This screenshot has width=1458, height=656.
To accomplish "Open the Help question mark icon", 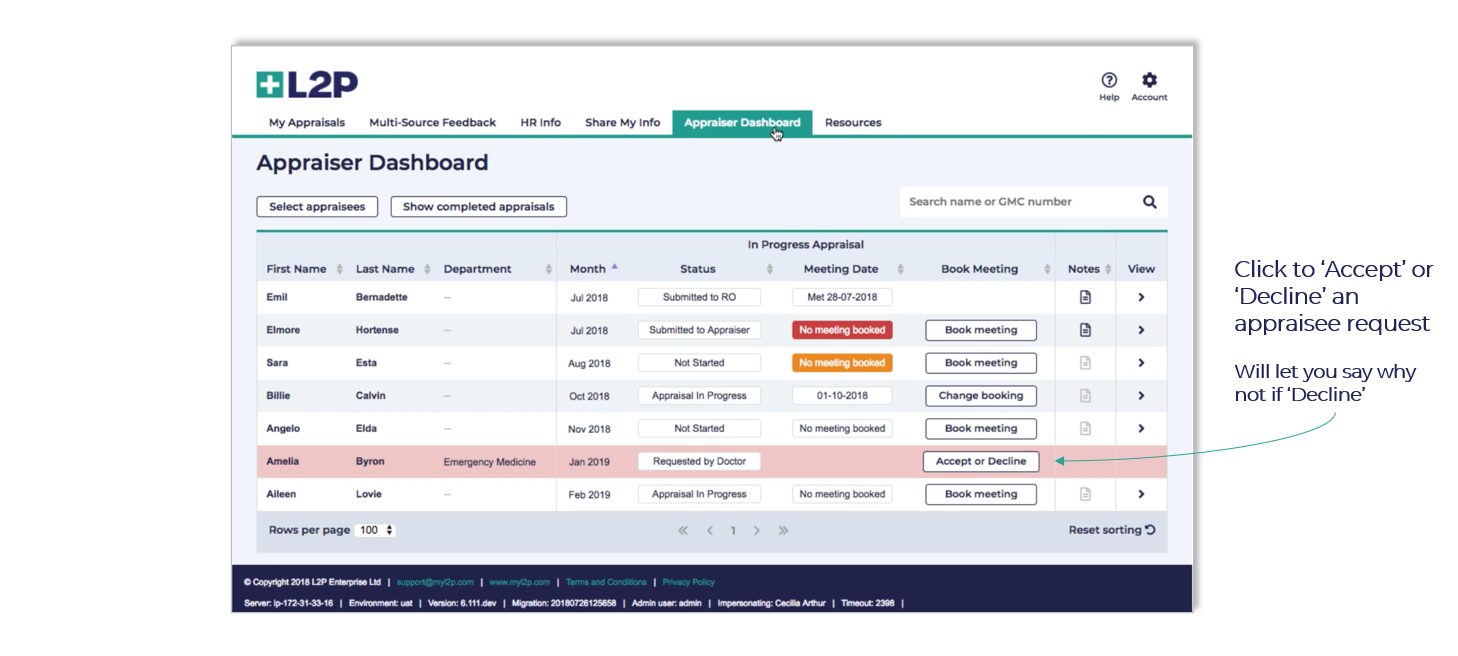I will pyautogui.click(x=1109, y=81).
